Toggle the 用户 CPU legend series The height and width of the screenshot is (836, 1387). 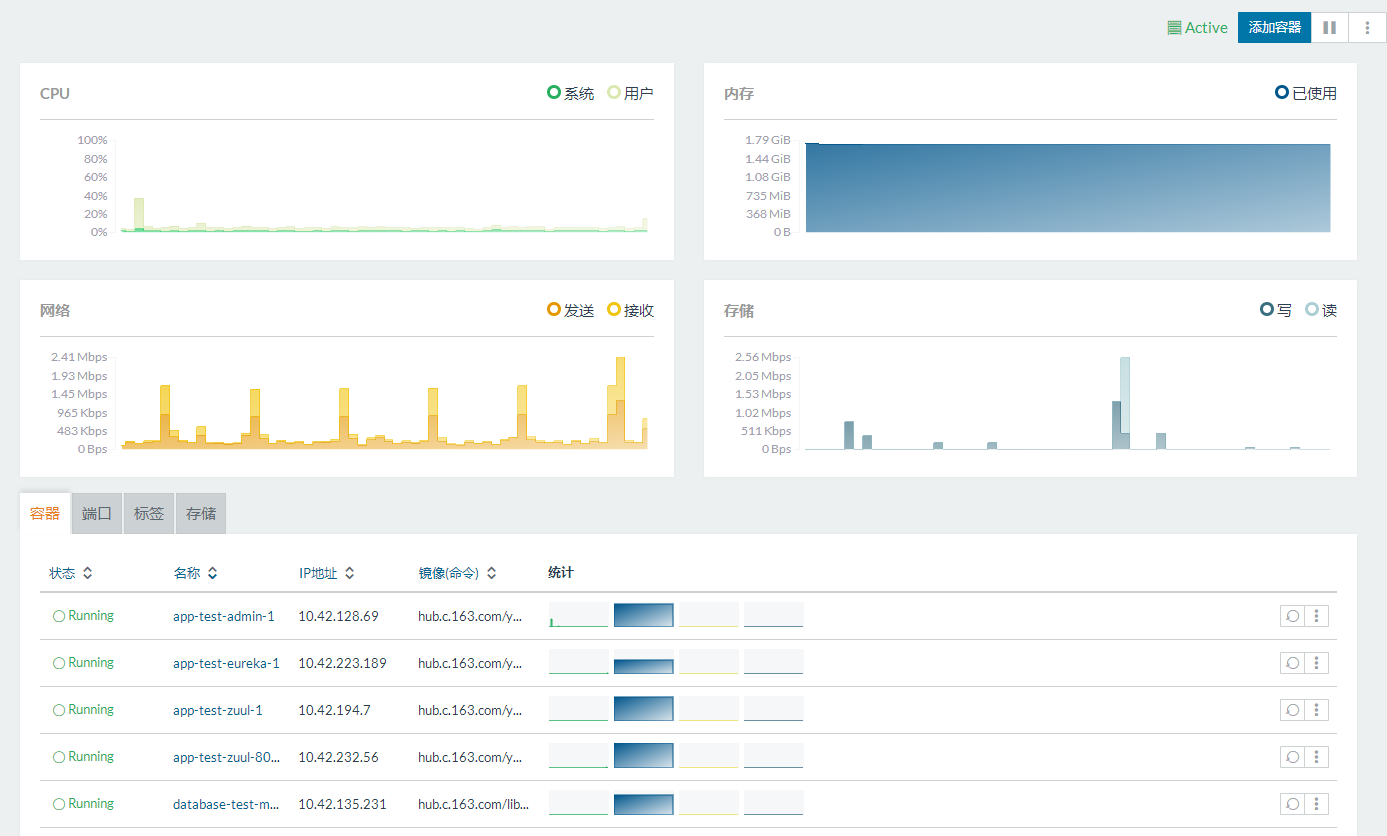coord(630,93)
